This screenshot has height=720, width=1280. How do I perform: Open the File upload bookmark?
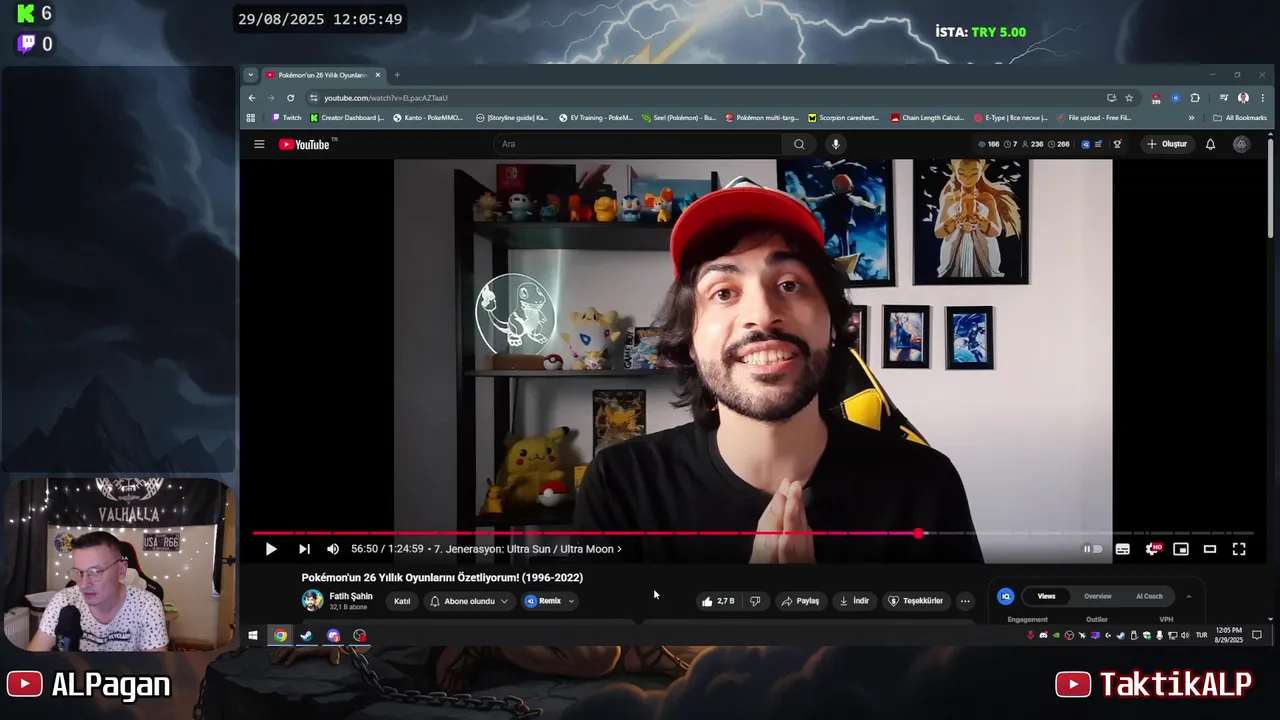(x=1094, y=118)
